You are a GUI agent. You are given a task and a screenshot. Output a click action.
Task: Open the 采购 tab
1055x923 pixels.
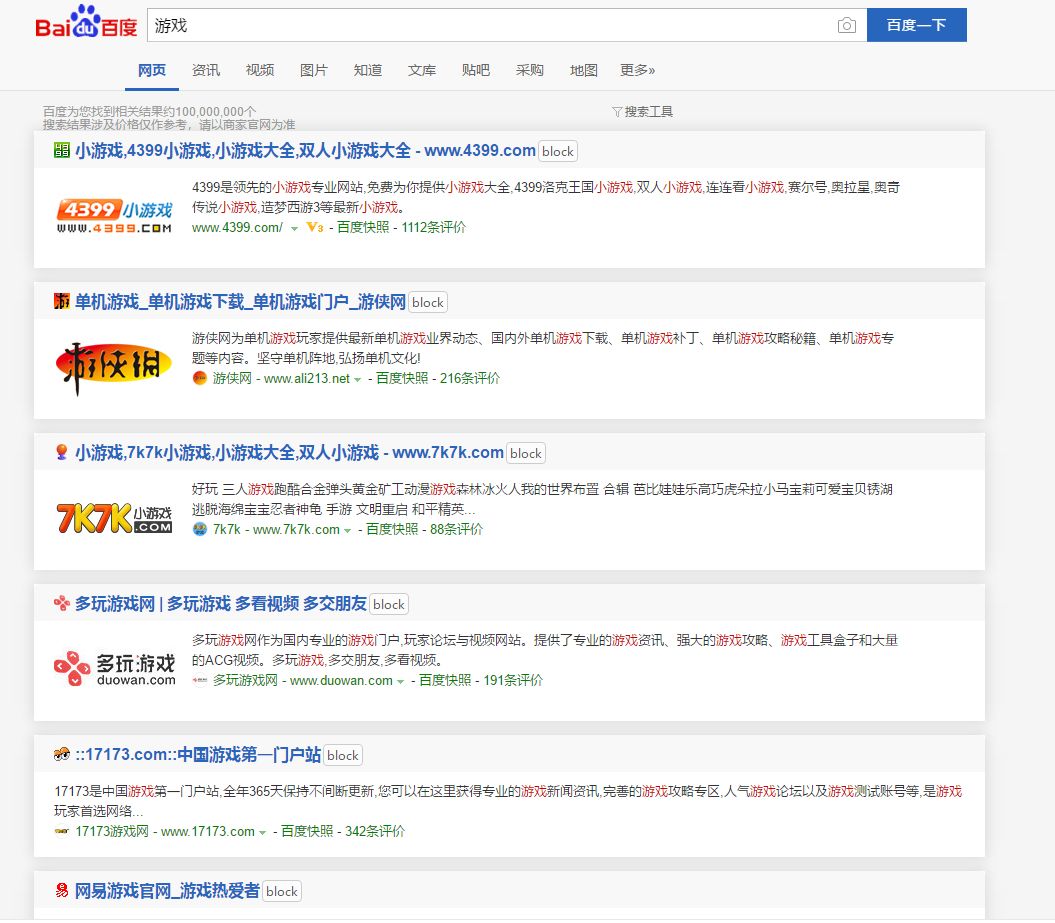click(530, 70)
